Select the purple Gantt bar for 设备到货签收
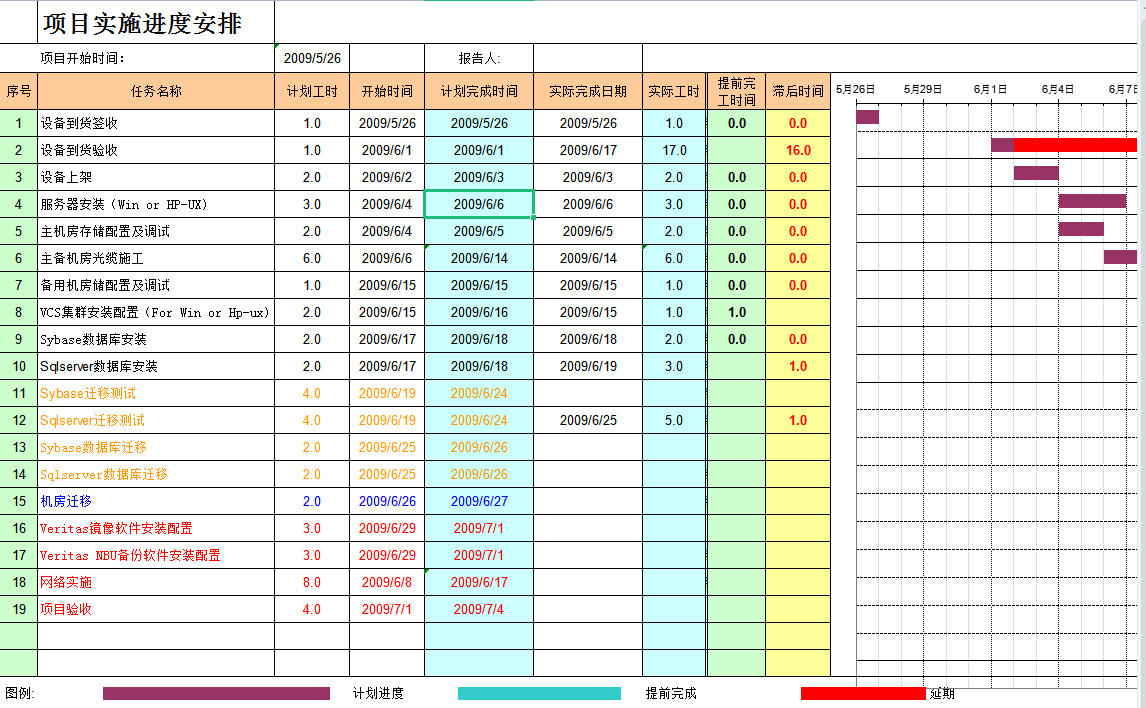1146x708 pixels. 868,117
